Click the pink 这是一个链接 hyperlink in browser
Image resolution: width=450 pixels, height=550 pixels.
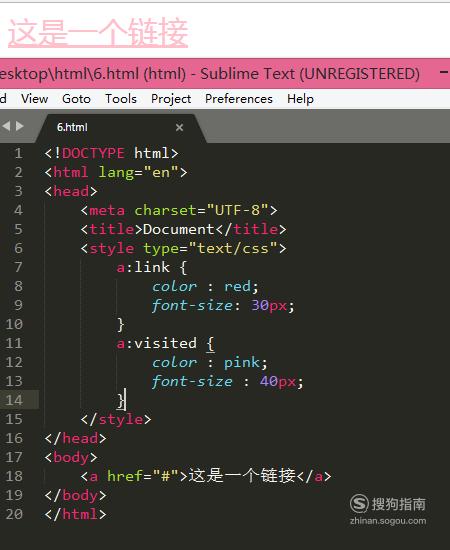tap(98, 33)
